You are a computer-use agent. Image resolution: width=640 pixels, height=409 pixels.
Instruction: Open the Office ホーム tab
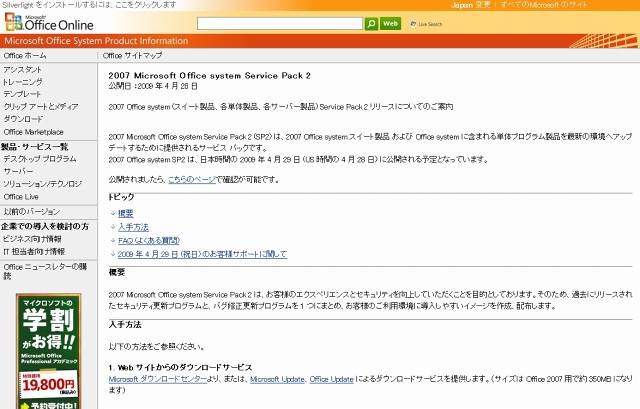(25, 56)
